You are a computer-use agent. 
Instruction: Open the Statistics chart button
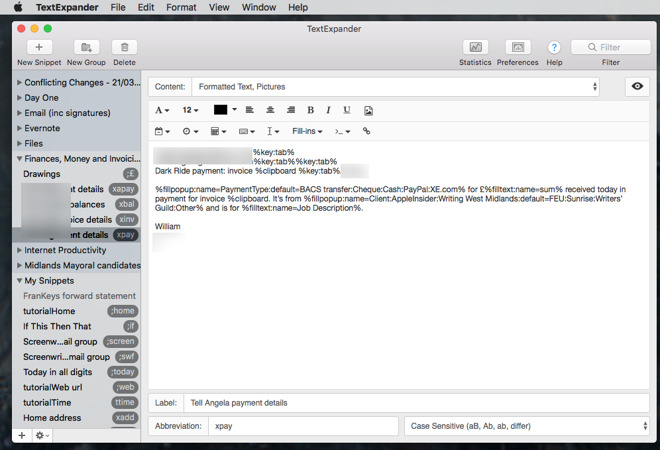(475, 47)
